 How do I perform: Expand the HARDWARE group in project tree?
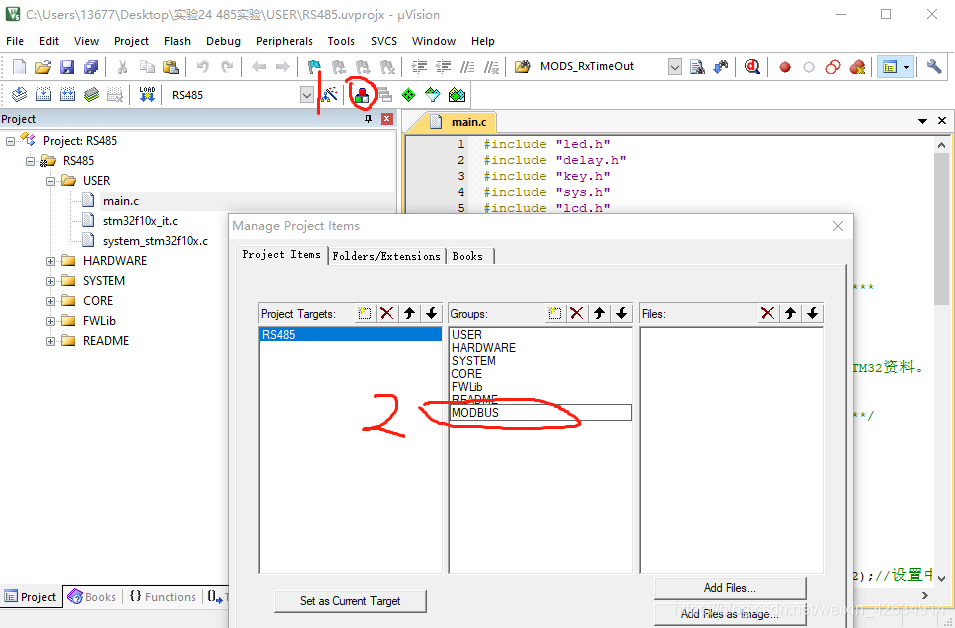50,260
